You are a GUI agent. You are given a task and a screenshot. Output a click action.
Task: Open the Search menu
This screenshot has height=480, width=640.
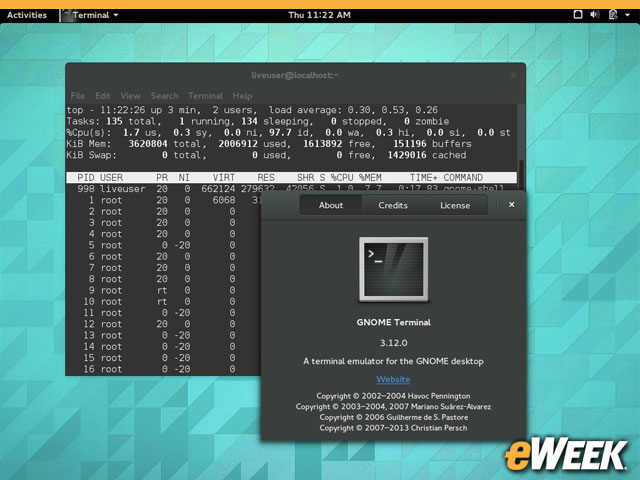point(164,96)
